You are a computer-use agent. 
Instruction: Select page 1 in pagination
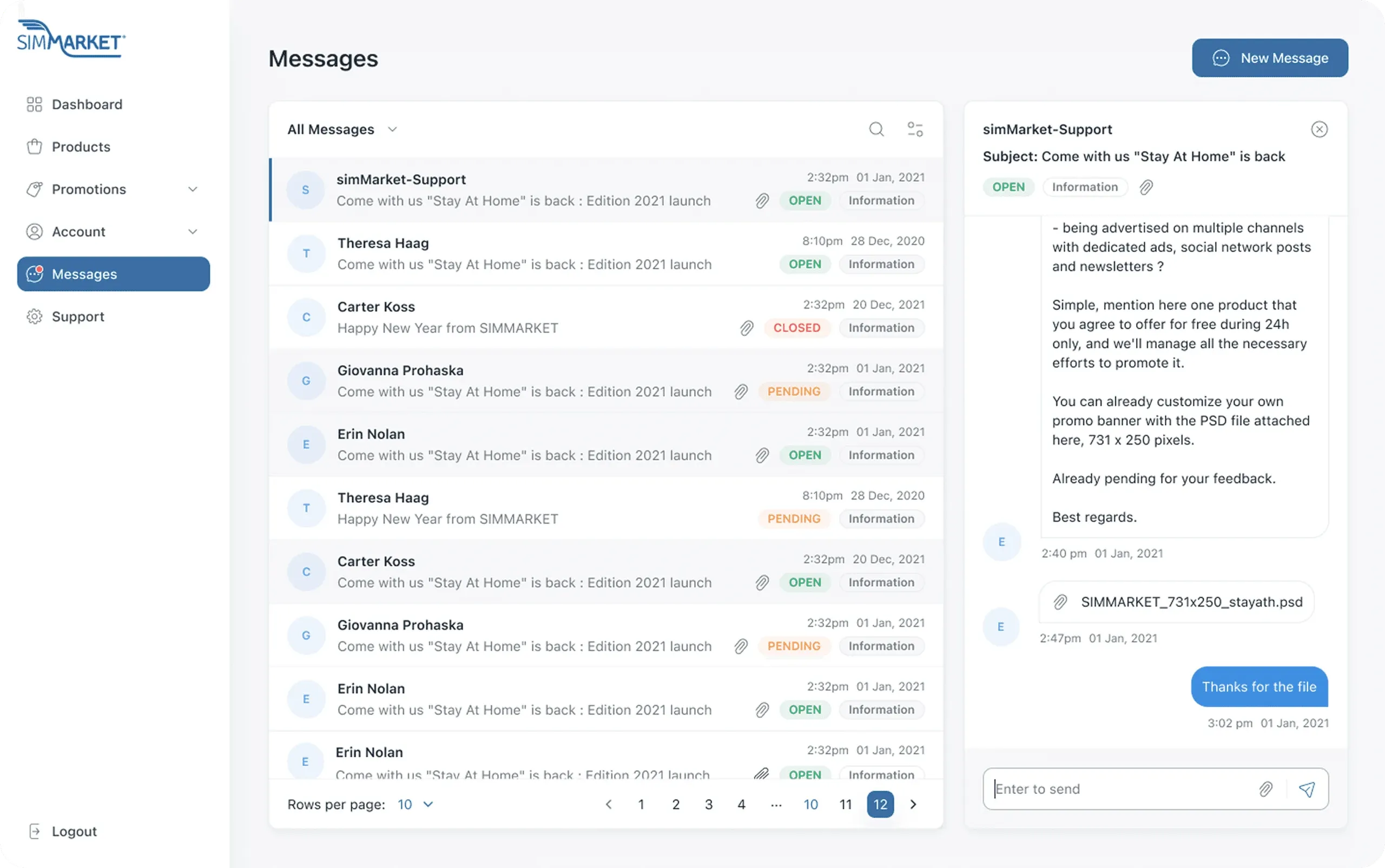pyautogui.click(x=641, y=804)
